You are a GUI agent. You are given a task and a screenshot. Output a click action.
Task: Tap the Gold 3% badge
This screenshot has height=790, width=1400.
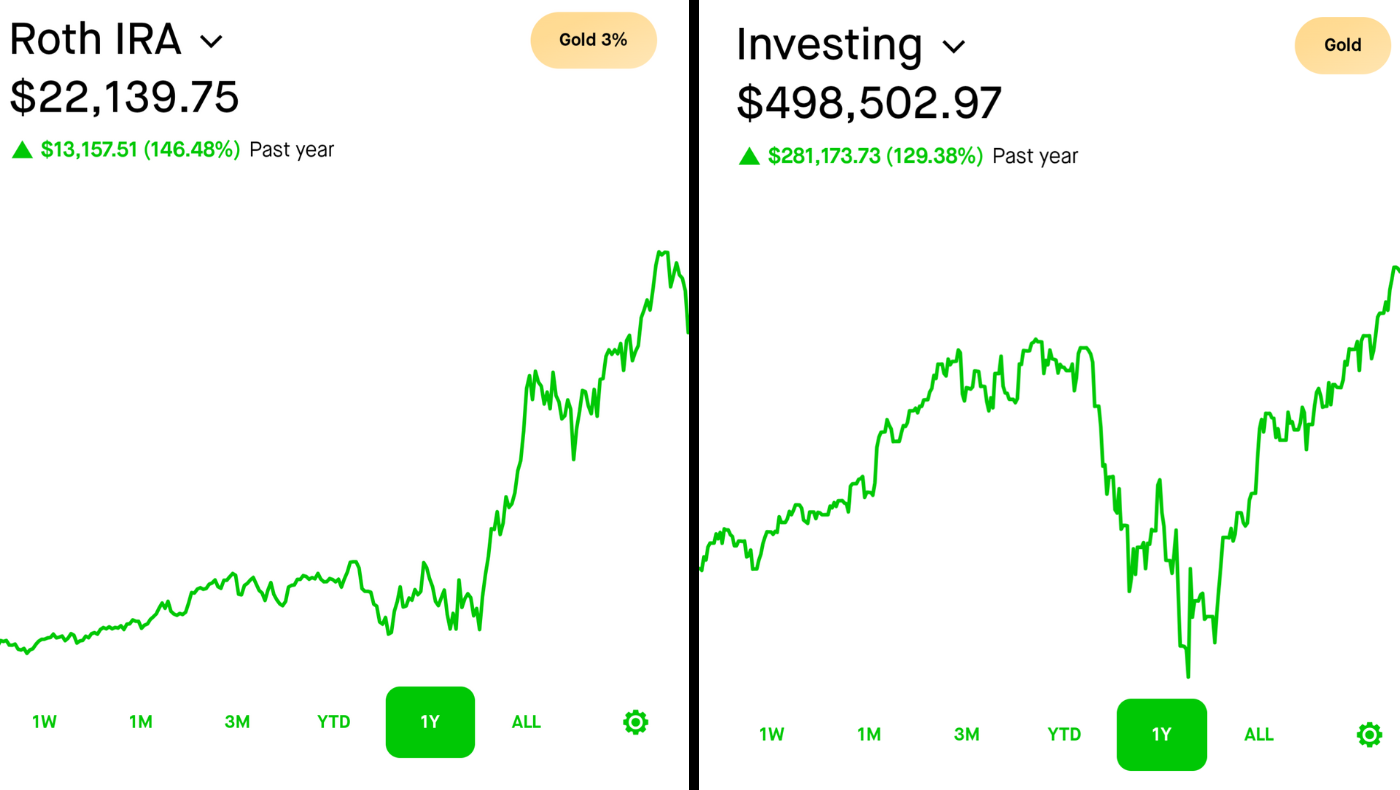point(593,40)
